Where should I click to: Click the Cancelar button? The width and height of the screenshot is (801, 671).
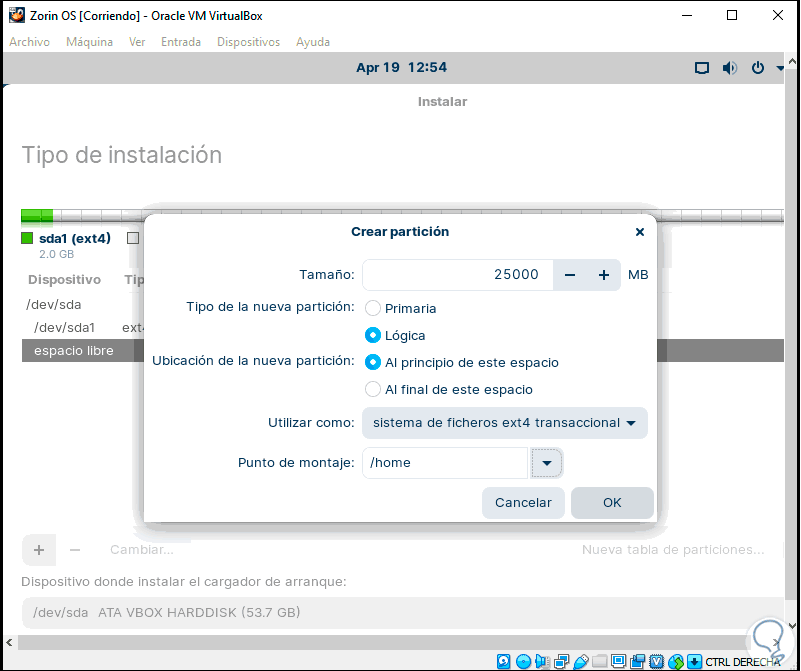523,502
